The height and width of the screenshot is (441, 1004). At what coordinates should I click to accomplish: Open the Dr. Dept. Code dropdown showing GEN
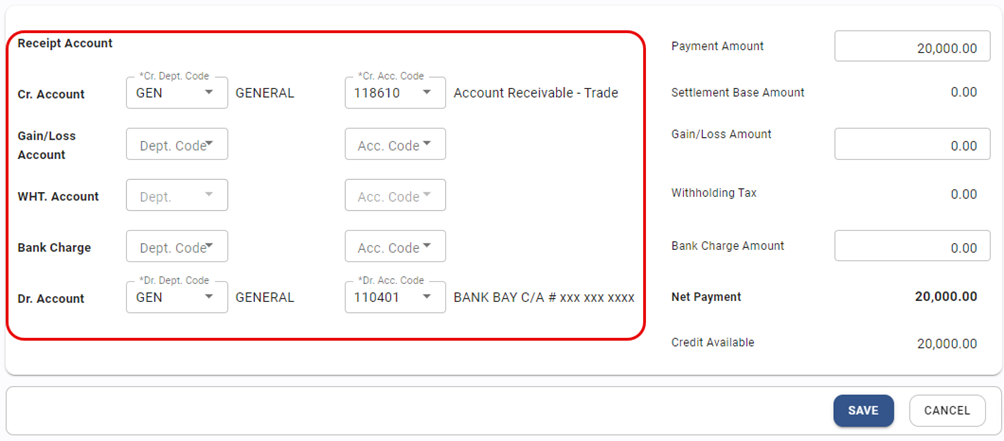(177, 297)
